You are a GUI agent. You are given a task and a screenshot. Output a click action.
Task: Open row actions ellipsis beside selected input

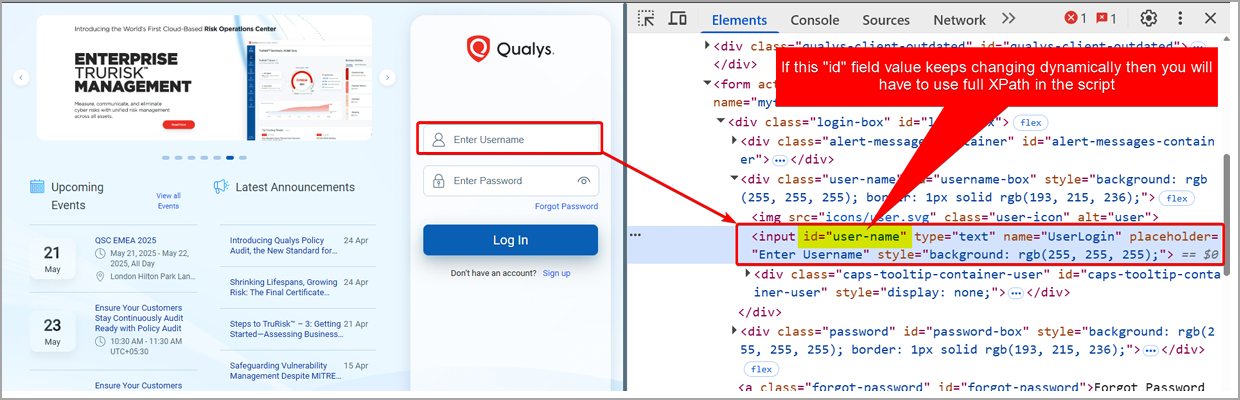pos(635,235)
